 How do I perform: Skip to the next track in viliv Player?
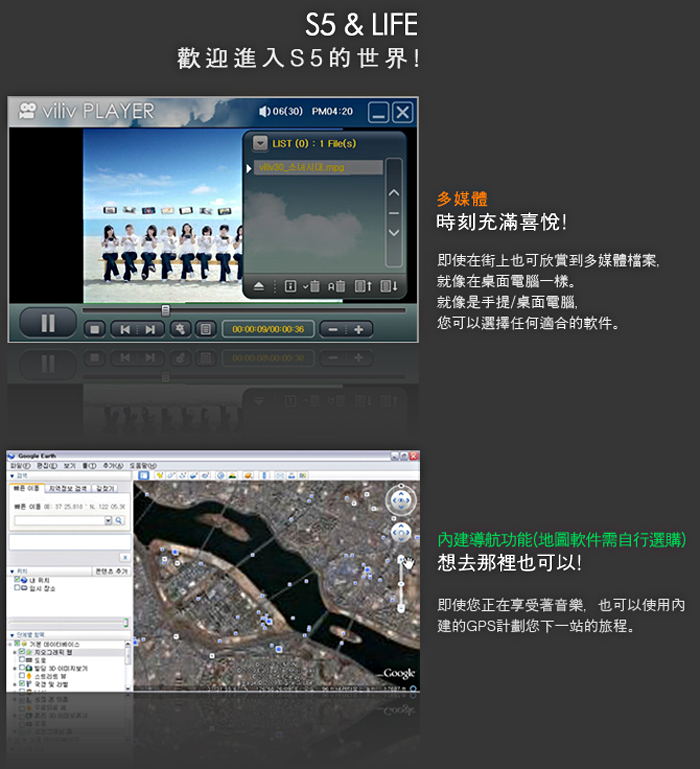[x=151, y=329]
